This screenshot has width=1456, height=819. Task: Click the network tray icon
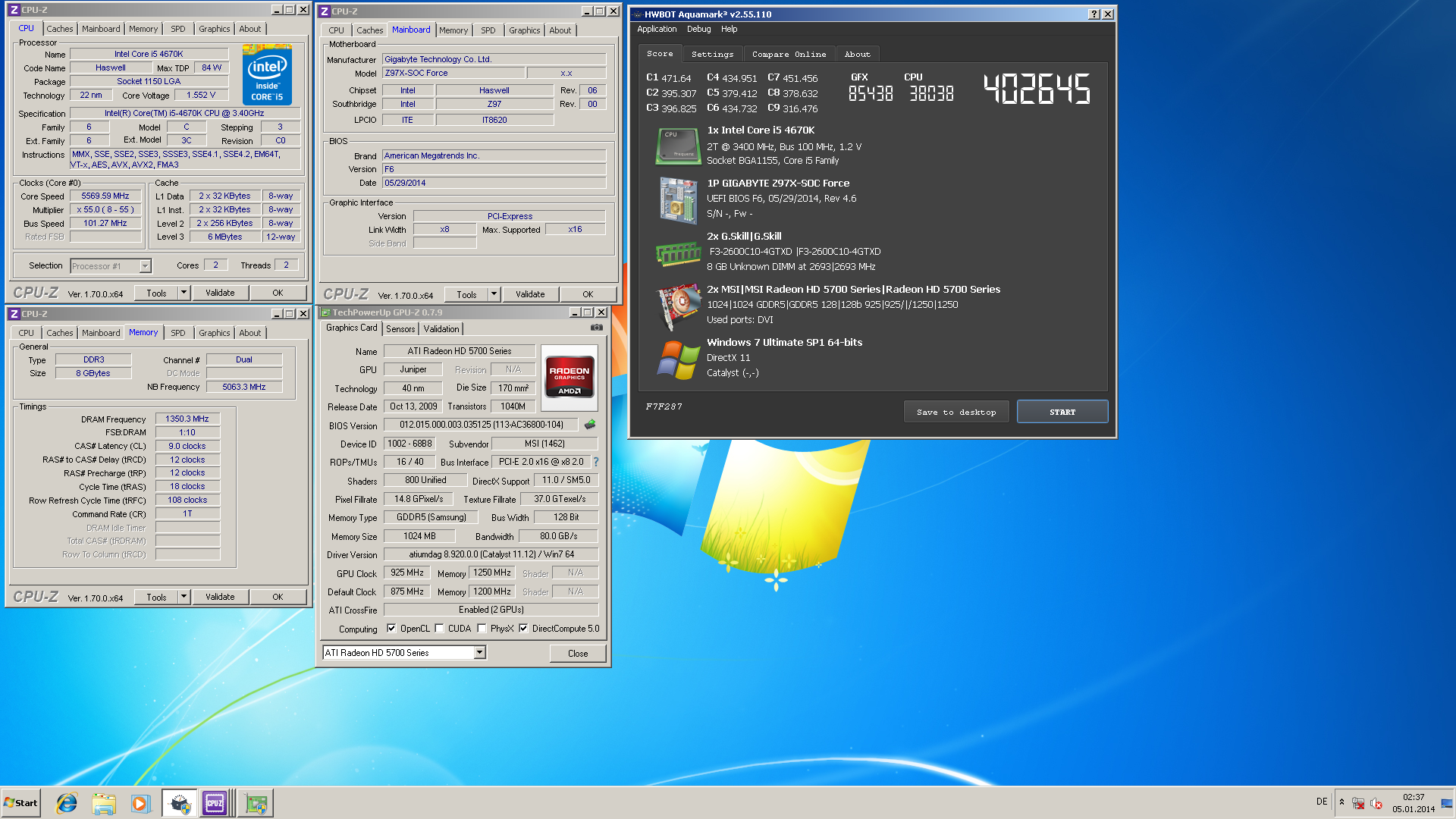pyautogui.click(x=1358, y=803)
